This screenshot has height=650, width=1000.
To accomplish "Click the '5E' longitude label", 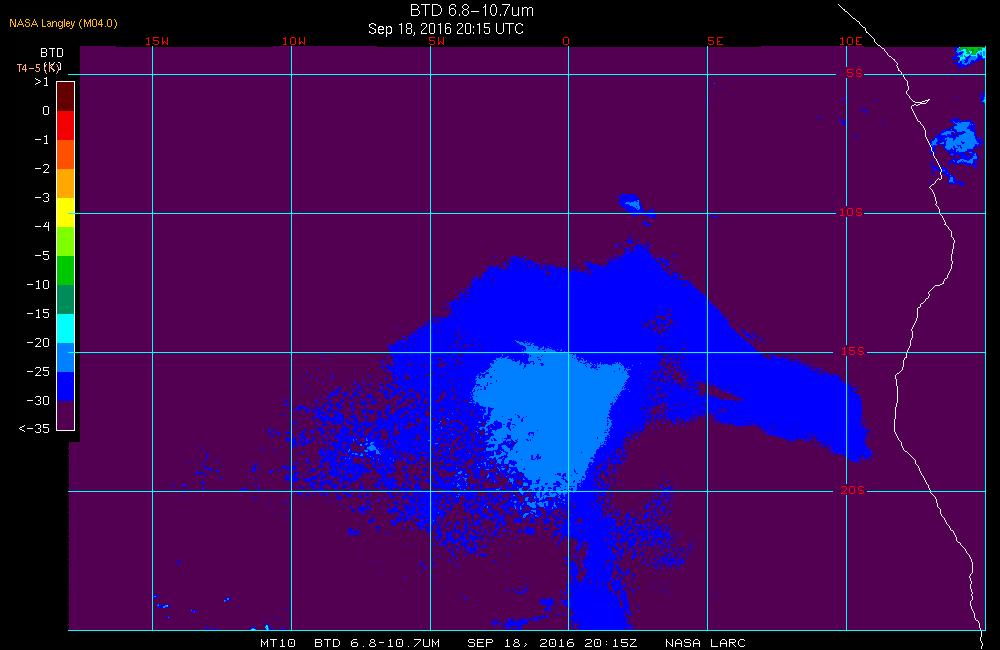I will click(715, 41).
